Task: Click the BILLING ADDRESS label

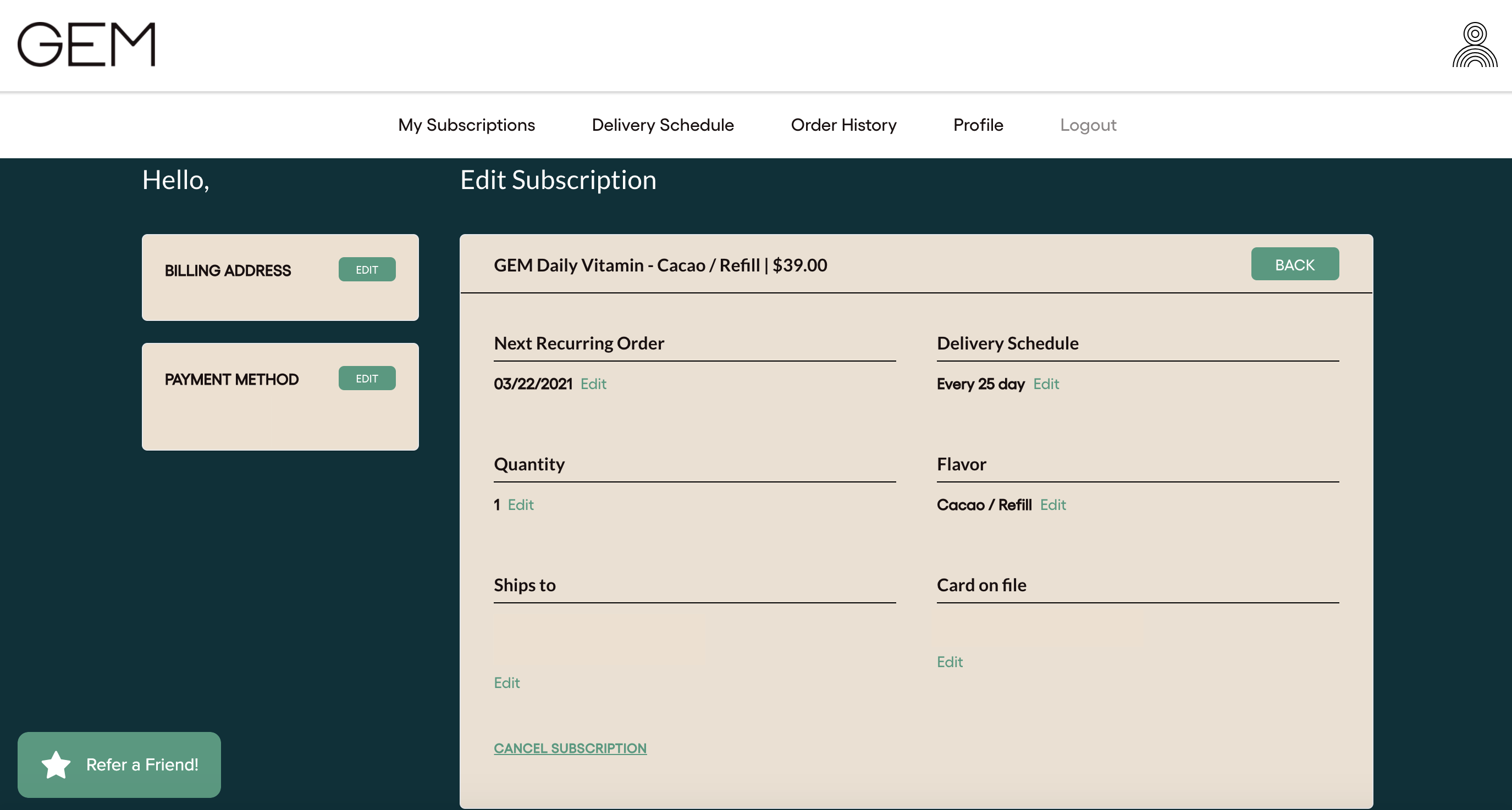Action: 228,270
